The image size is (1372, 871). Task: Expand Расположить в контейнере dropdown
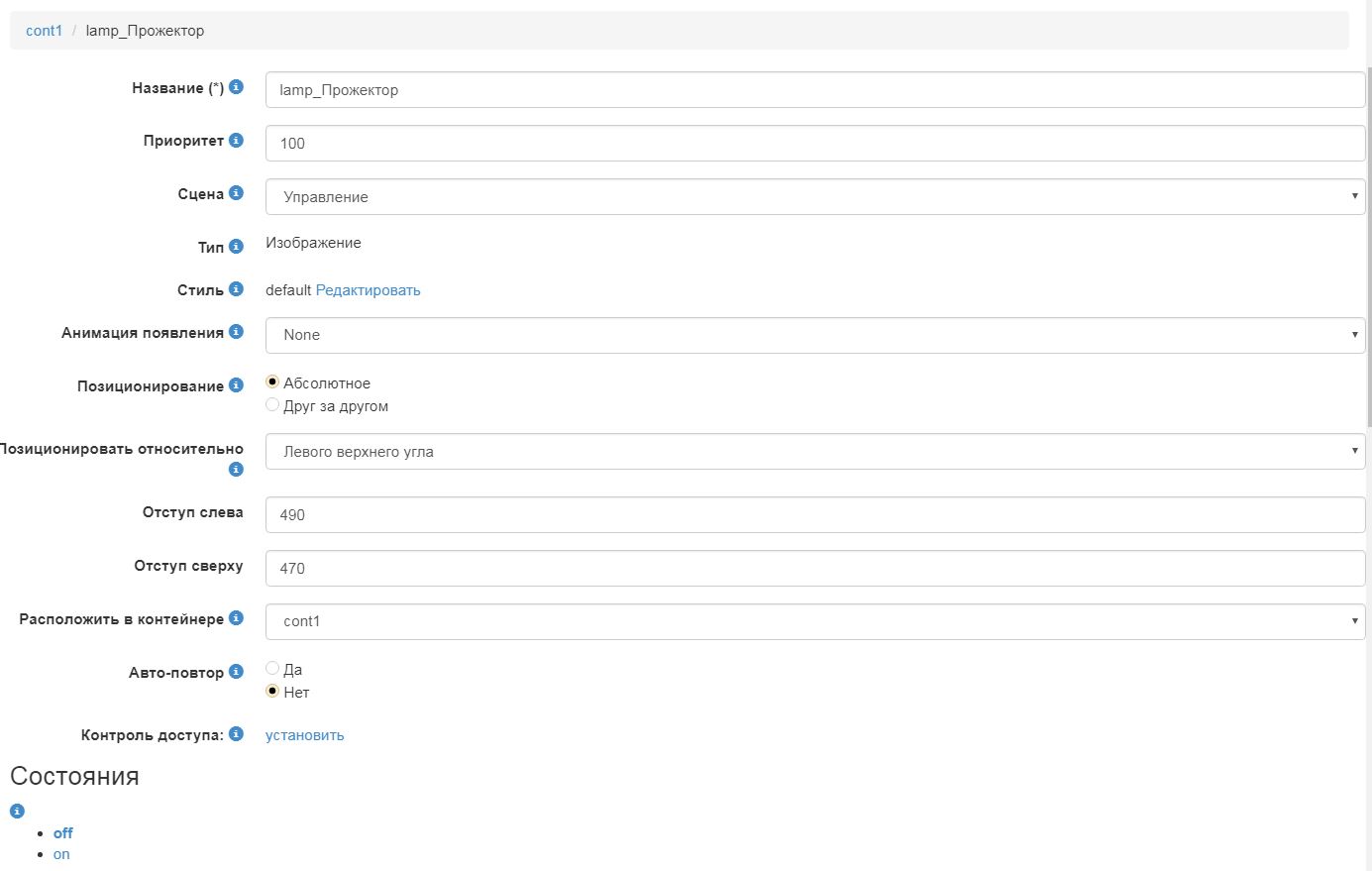(814, 621)
